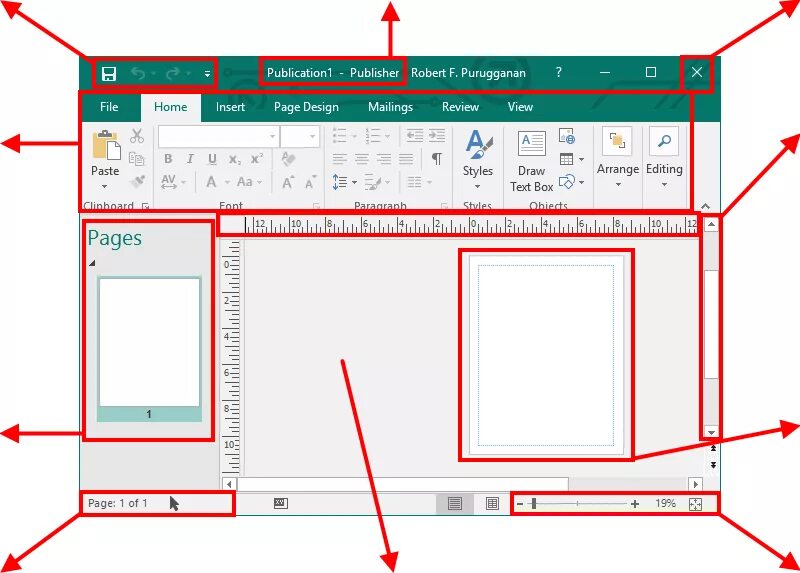Click the 'Page: 1 of 1' status indicator
Viewport: 800px width, 573px height.
[x=118, y=504]
